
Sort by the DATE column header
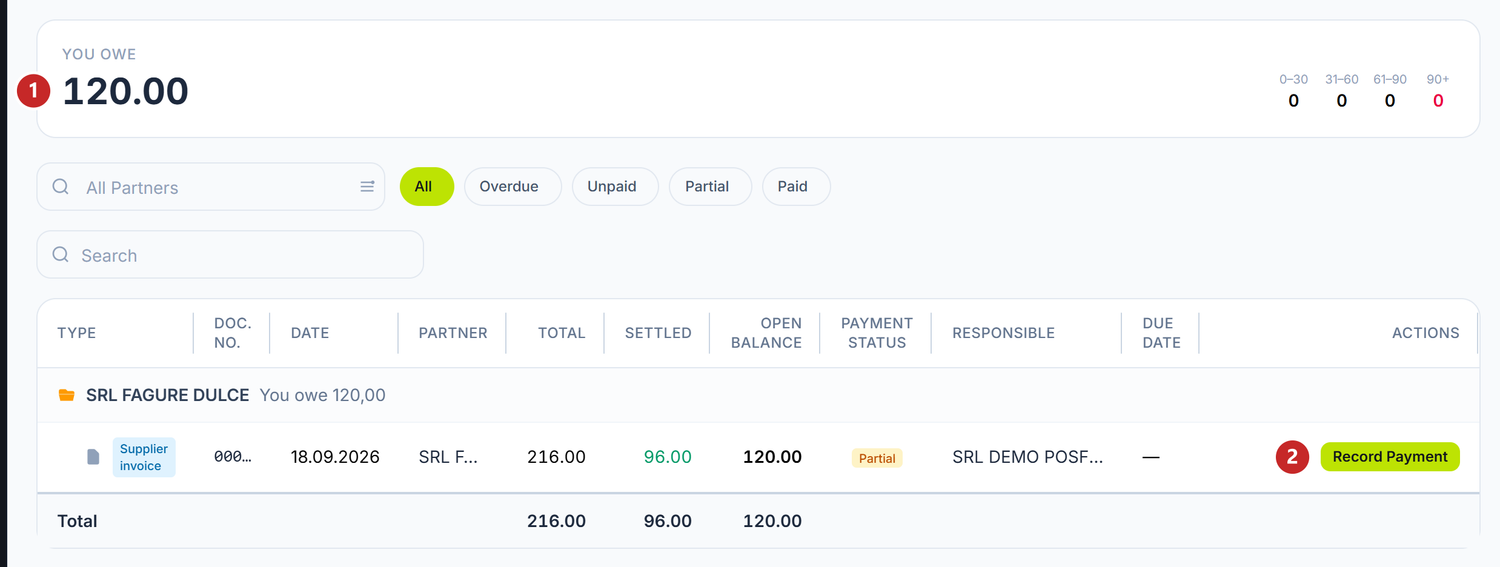click(x=310, y=333)
